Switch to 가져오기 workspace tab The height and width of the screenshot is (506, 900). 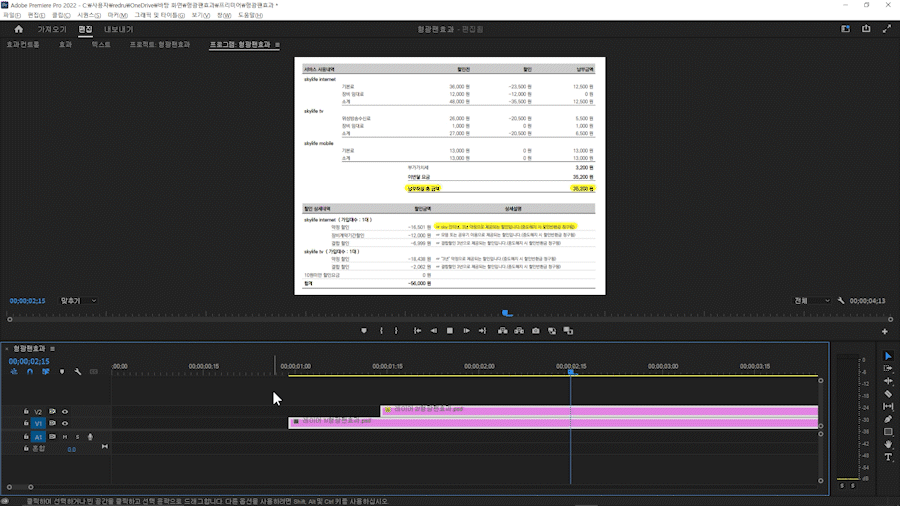[52, 29]
